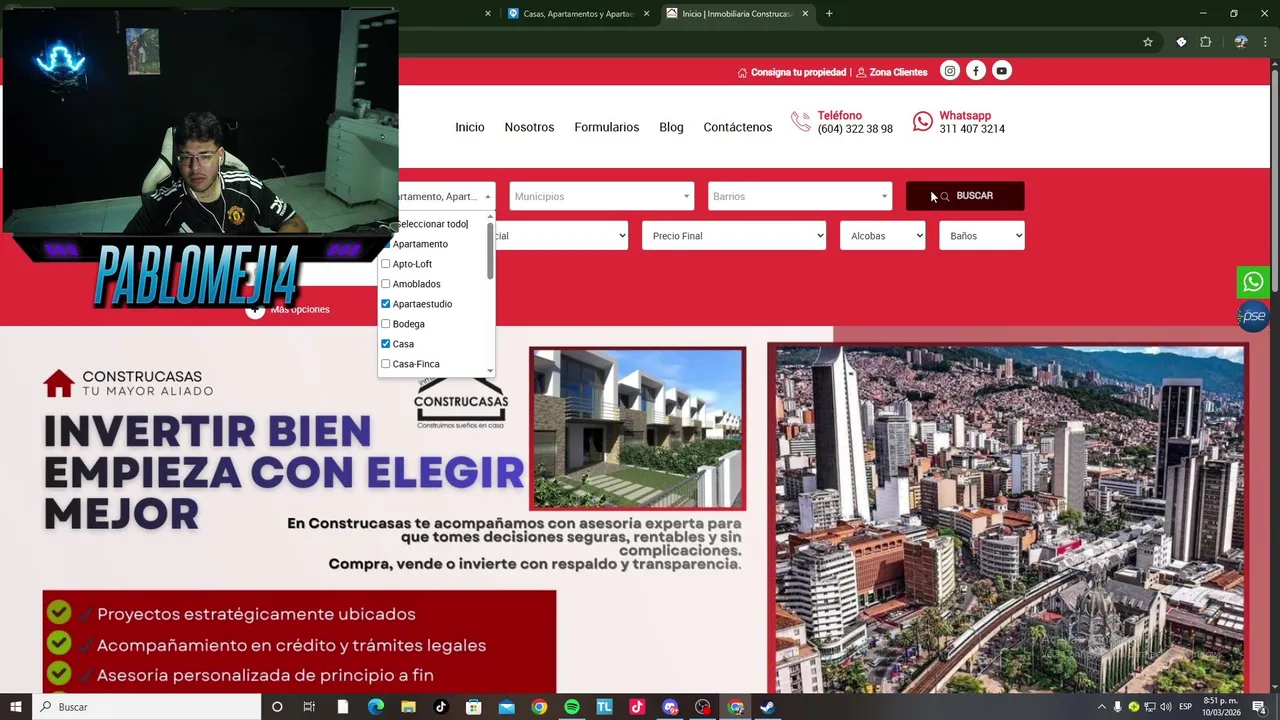Click the Medellín city skyline photo
Viewport: 1280px width, 720px height.
pos(1010,519)
